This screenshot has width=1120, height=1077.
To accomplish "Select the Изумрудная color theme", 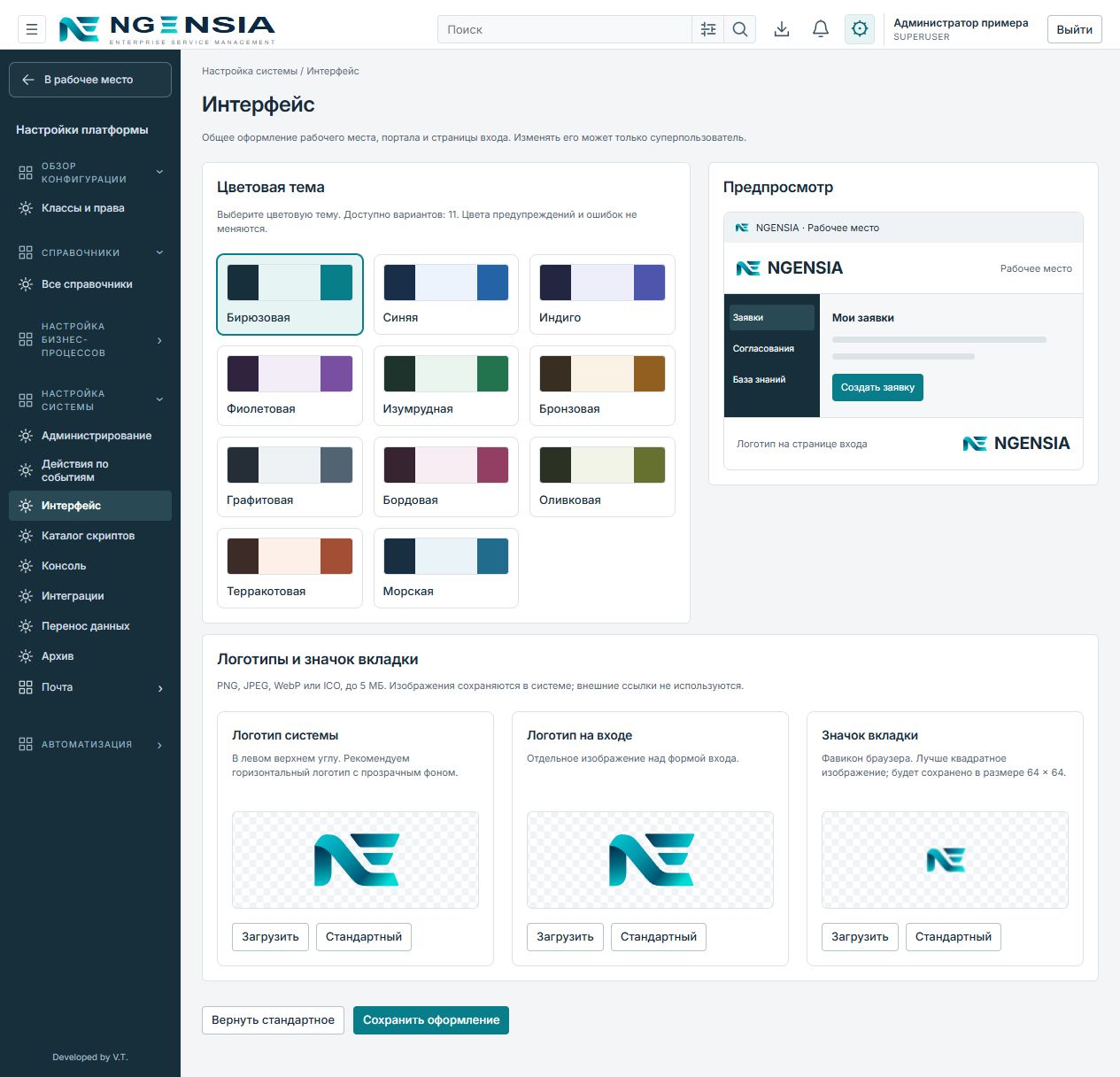I will 446,386.
